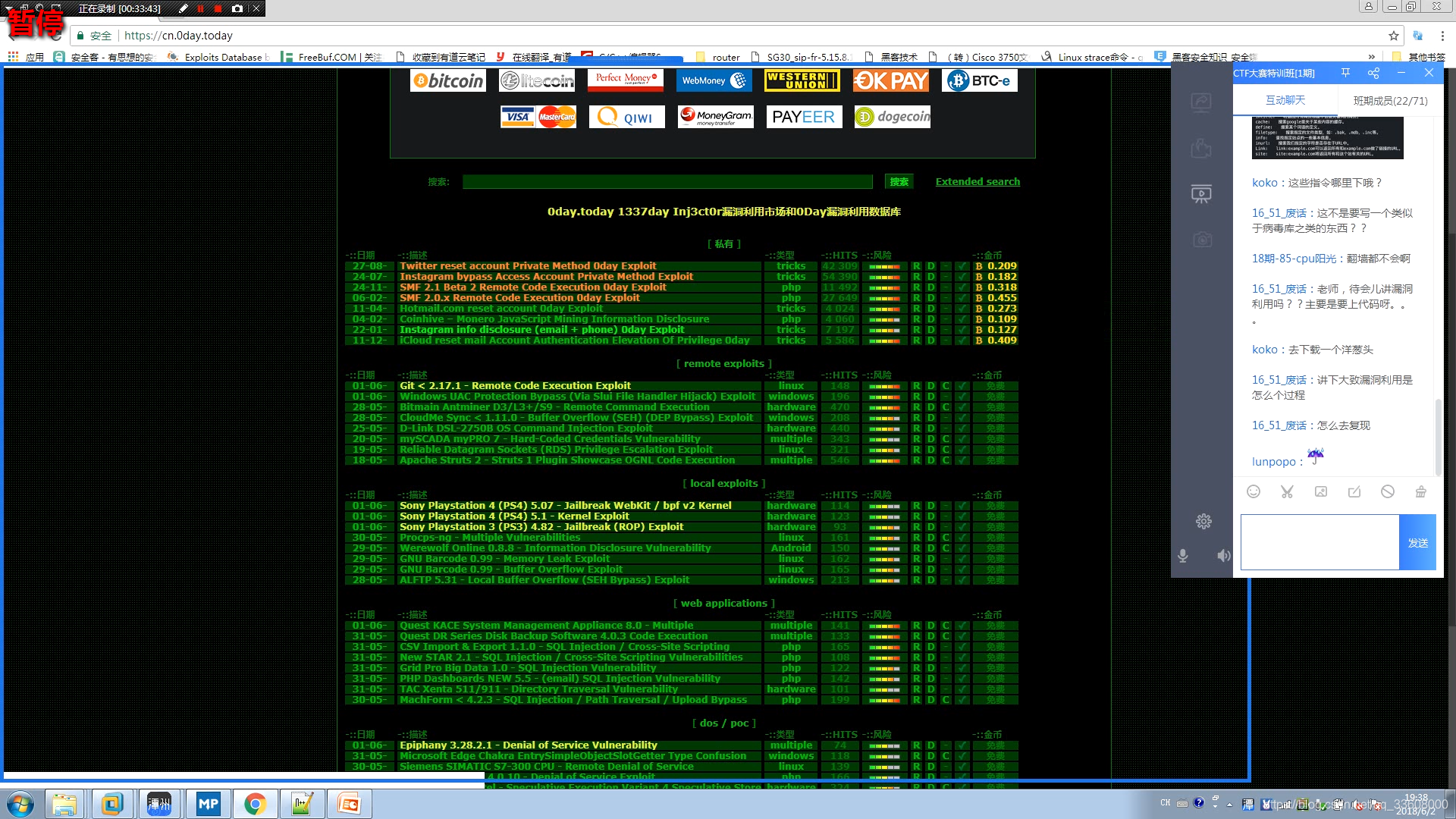Viewport: 1456px width, 819px height.
Task: Click the share icon in chat header
Action: 1373,73
